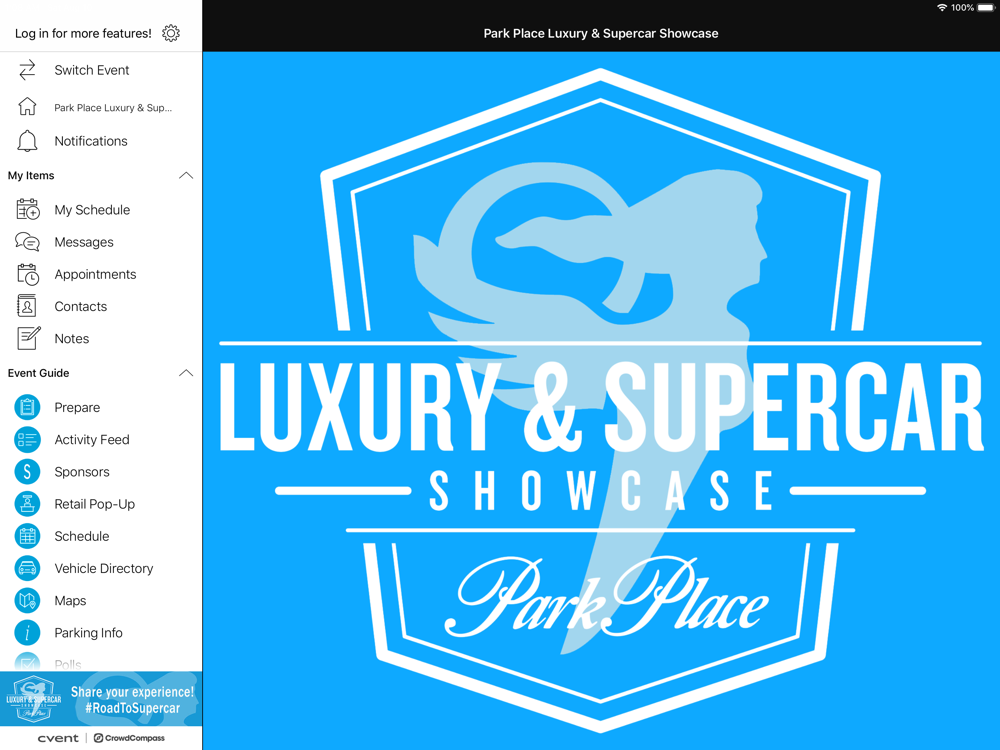Open the Notes pencil icon
1000x750 pixels.
click(28, 338)
